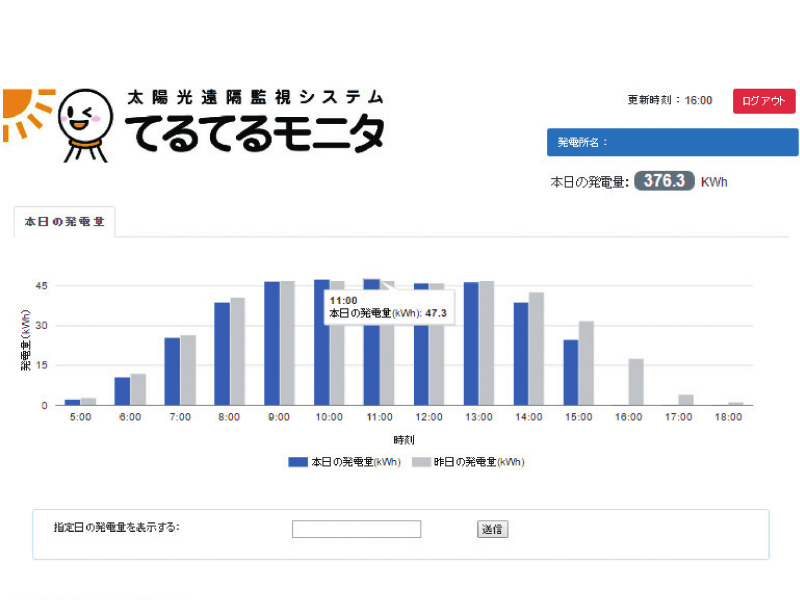Click the blue legend swatch for 本日の発電量
800x600 pixels.
coord(298,462)
